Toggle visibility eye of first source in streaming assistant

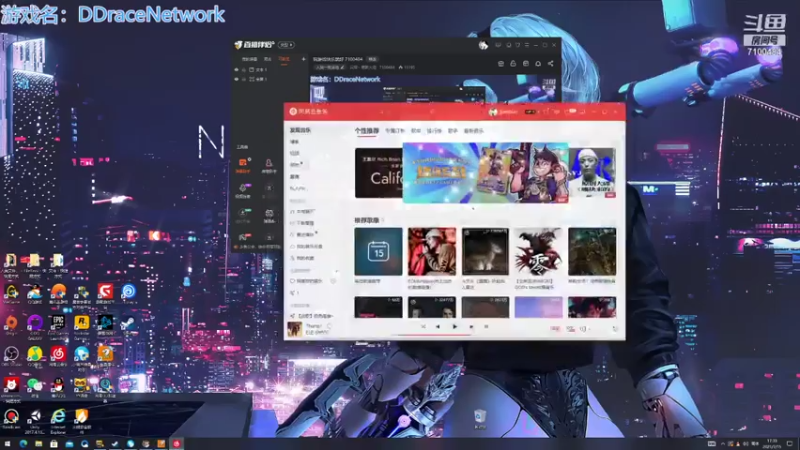[236, 69]
